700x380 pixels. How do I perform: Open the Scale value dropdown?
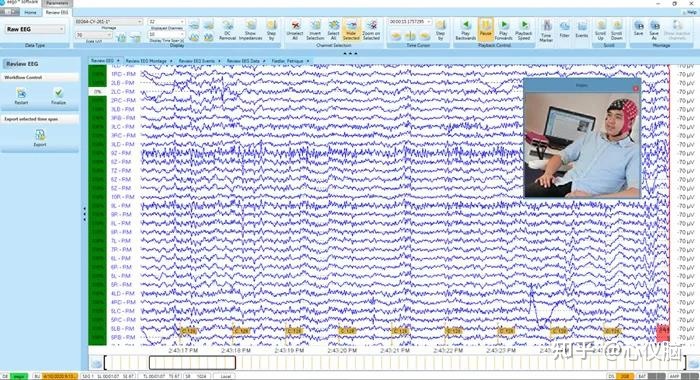point(93,35)
